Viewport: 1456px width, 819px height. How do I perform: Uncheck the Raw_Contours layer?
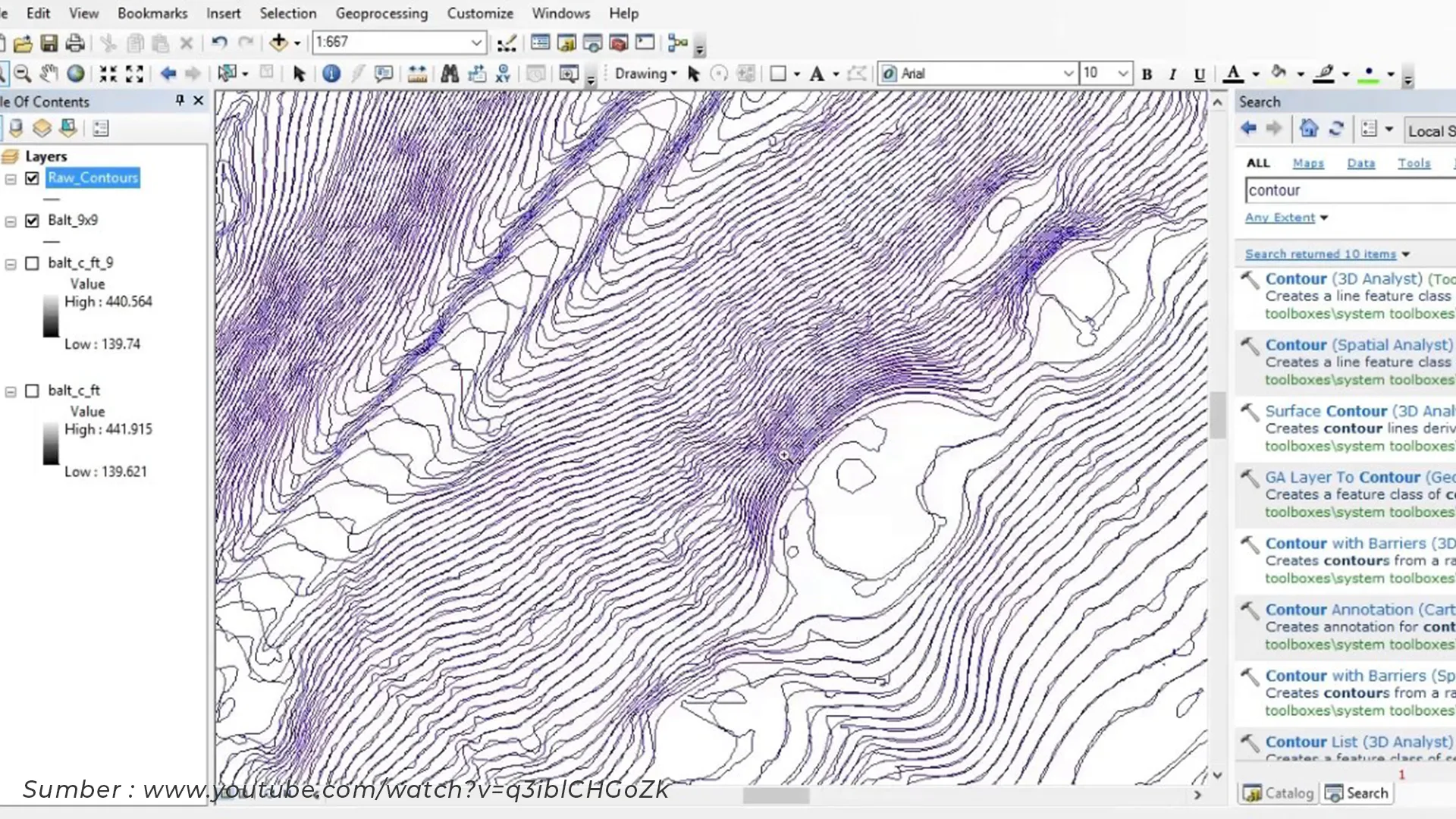(32, 178)
